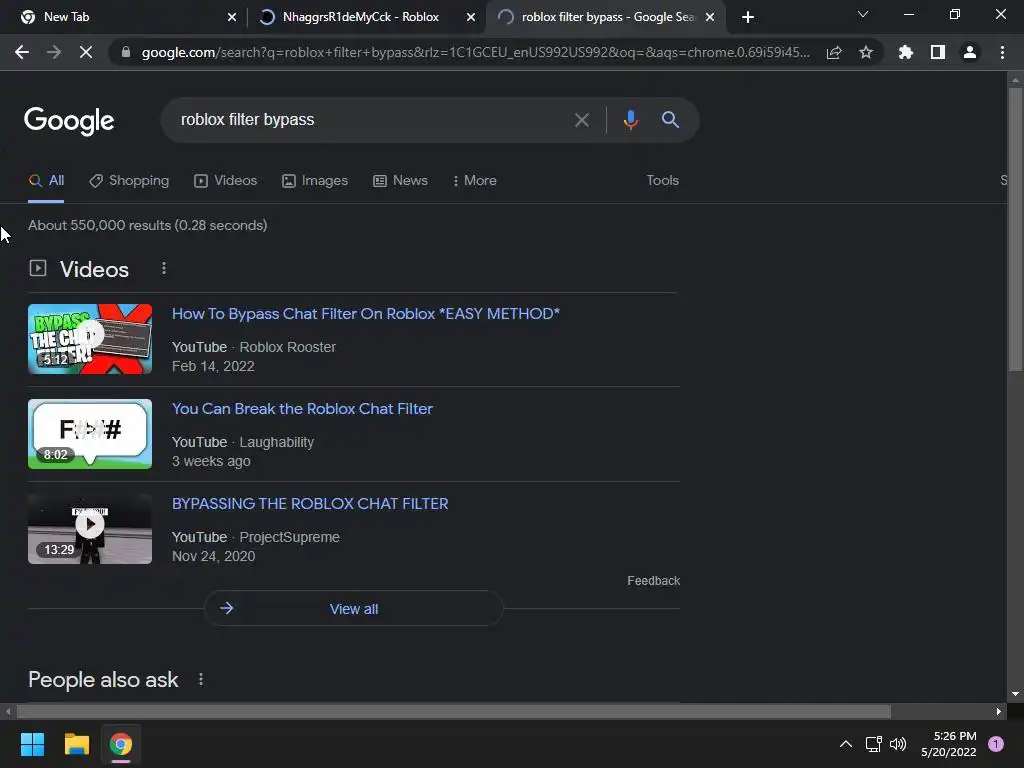Close the New Tab tab
The image size is (1024, 768).
coord(232,17)
